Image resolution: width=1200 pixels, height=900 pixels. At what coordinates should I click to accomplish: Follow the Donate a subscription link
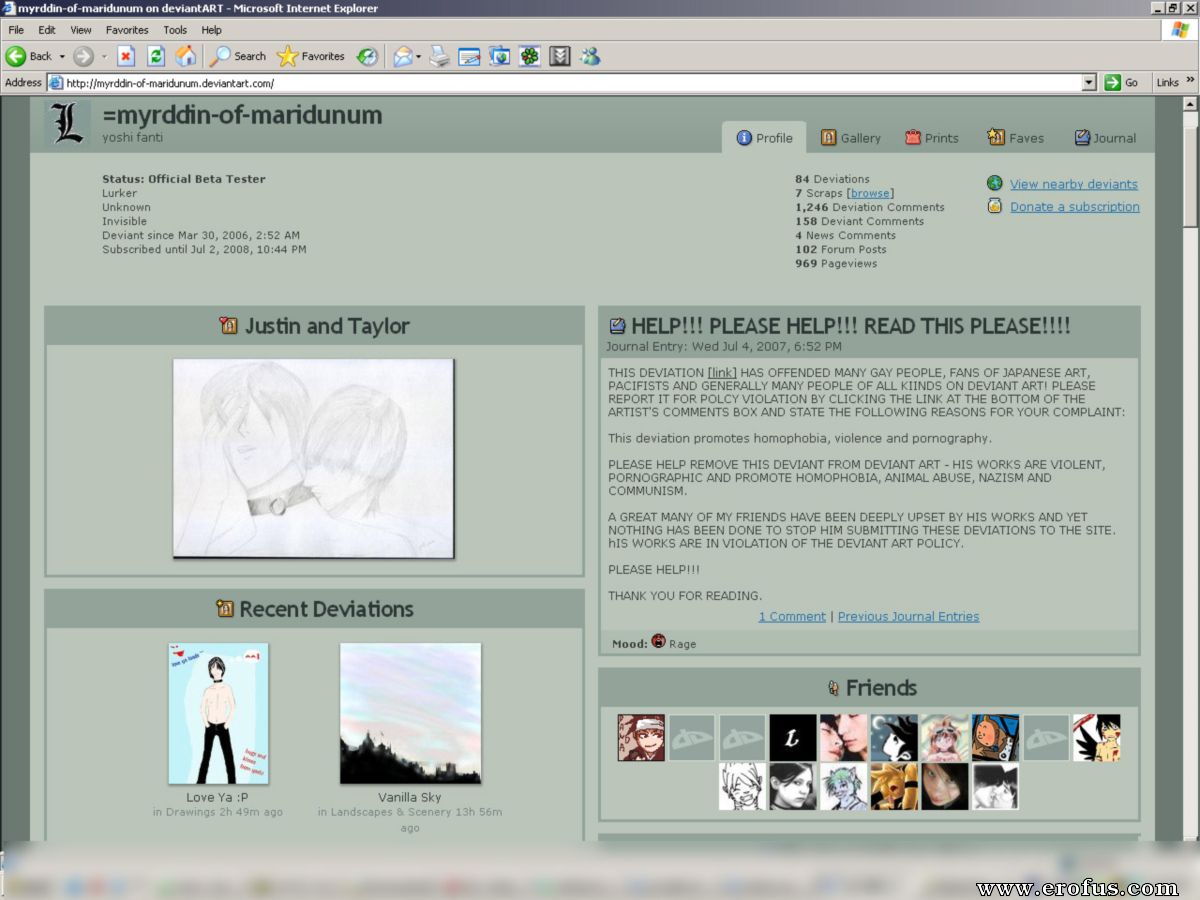pos(1075,207)
